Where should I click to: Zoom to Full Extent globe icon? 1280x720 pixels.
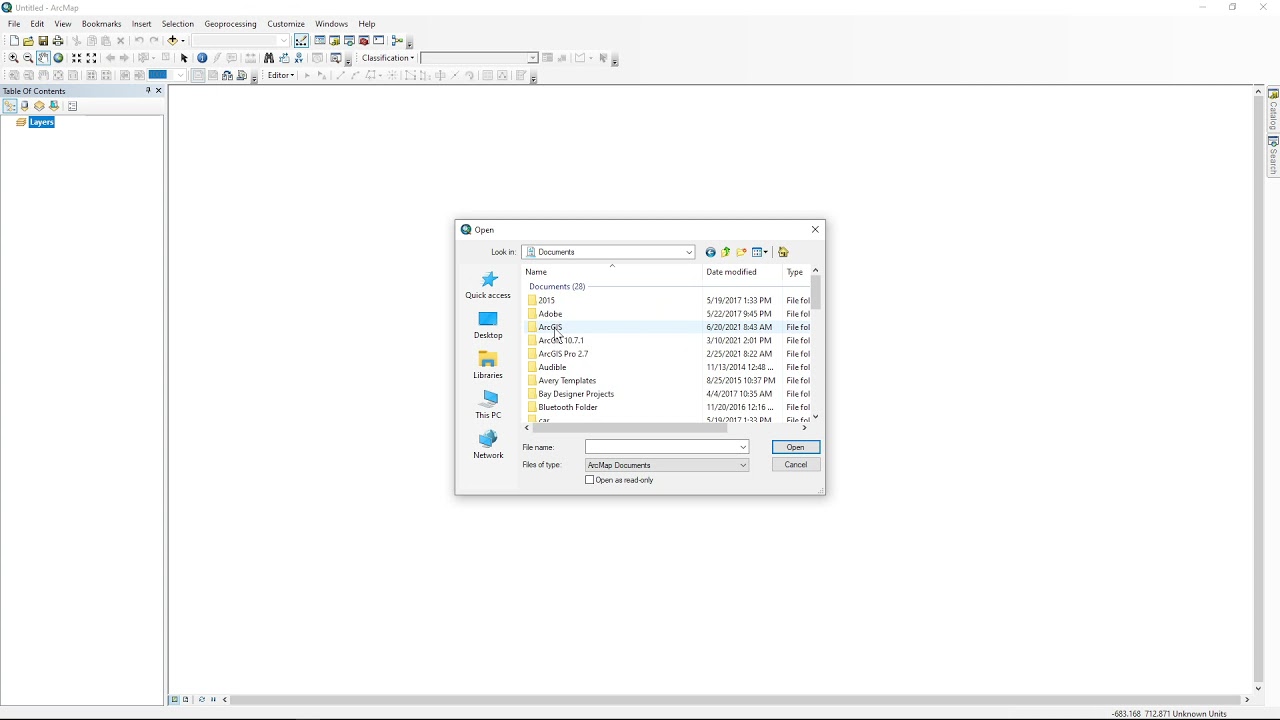pyautogui.click(x=58, y=58)
